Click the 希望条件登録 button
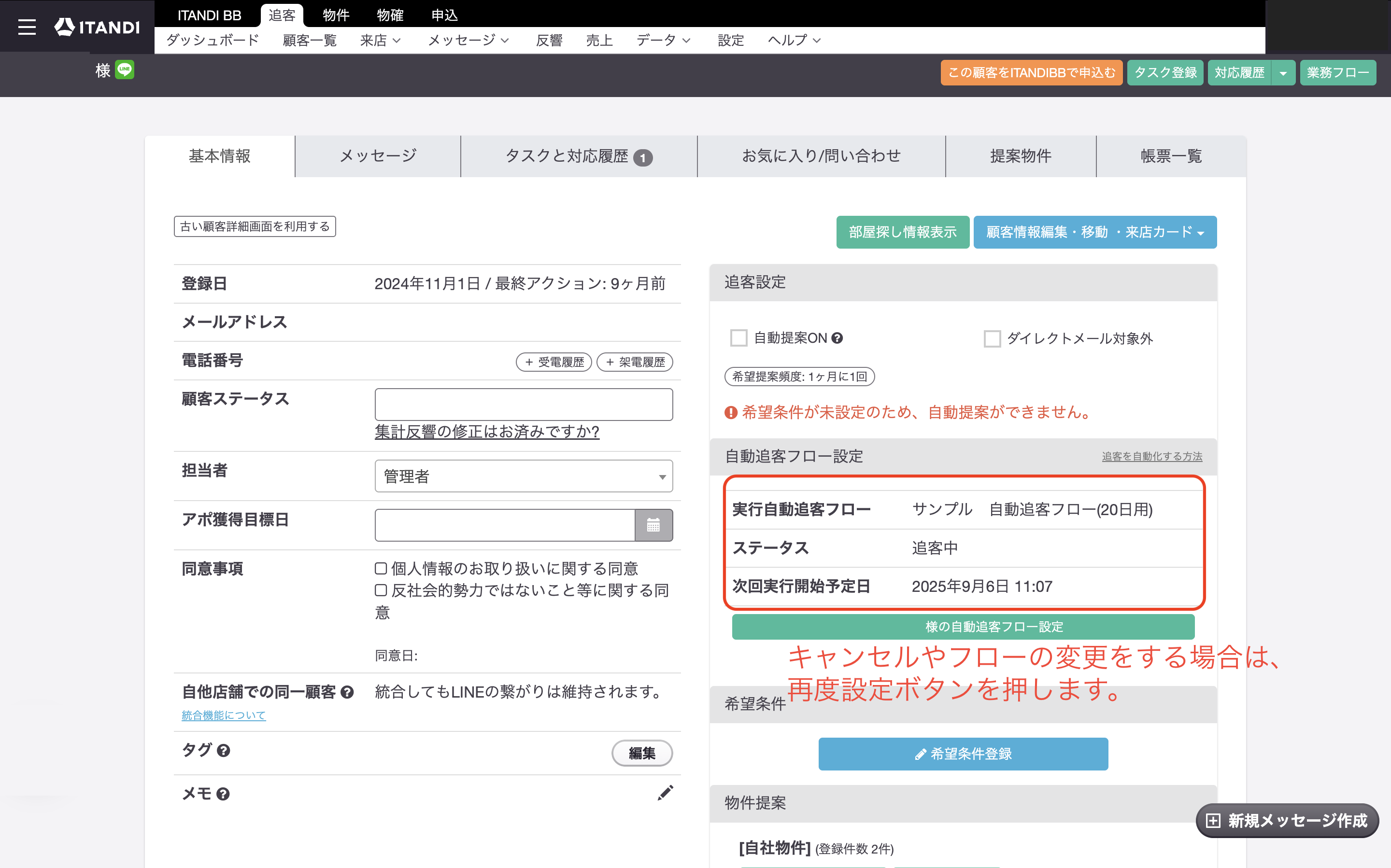 [x=963, y=754]
